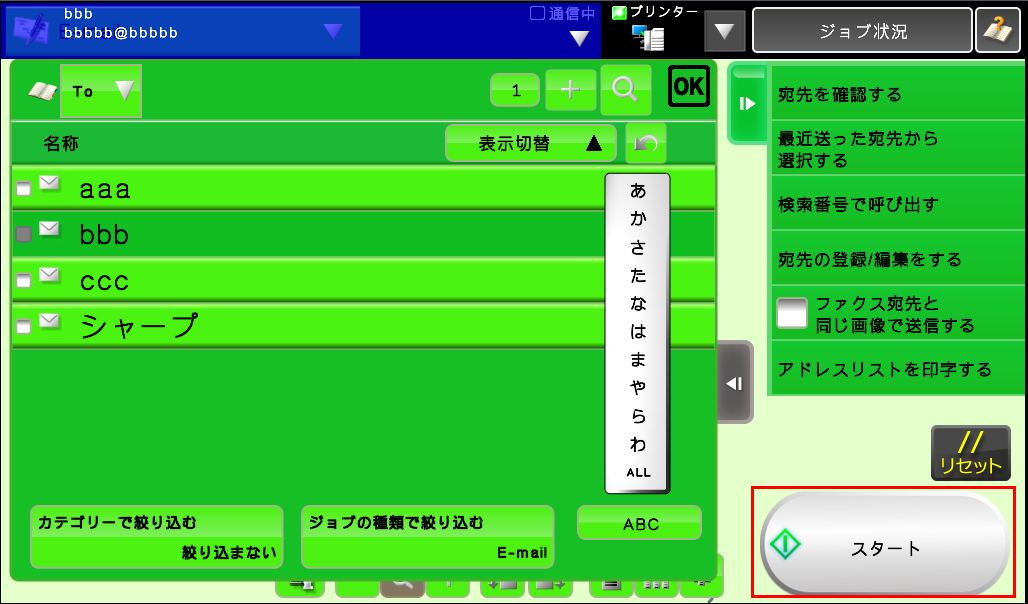Jump to ALL in kana index bar
The width and height of the screenshot is (1028, 604).
click(x=638, y=472)
